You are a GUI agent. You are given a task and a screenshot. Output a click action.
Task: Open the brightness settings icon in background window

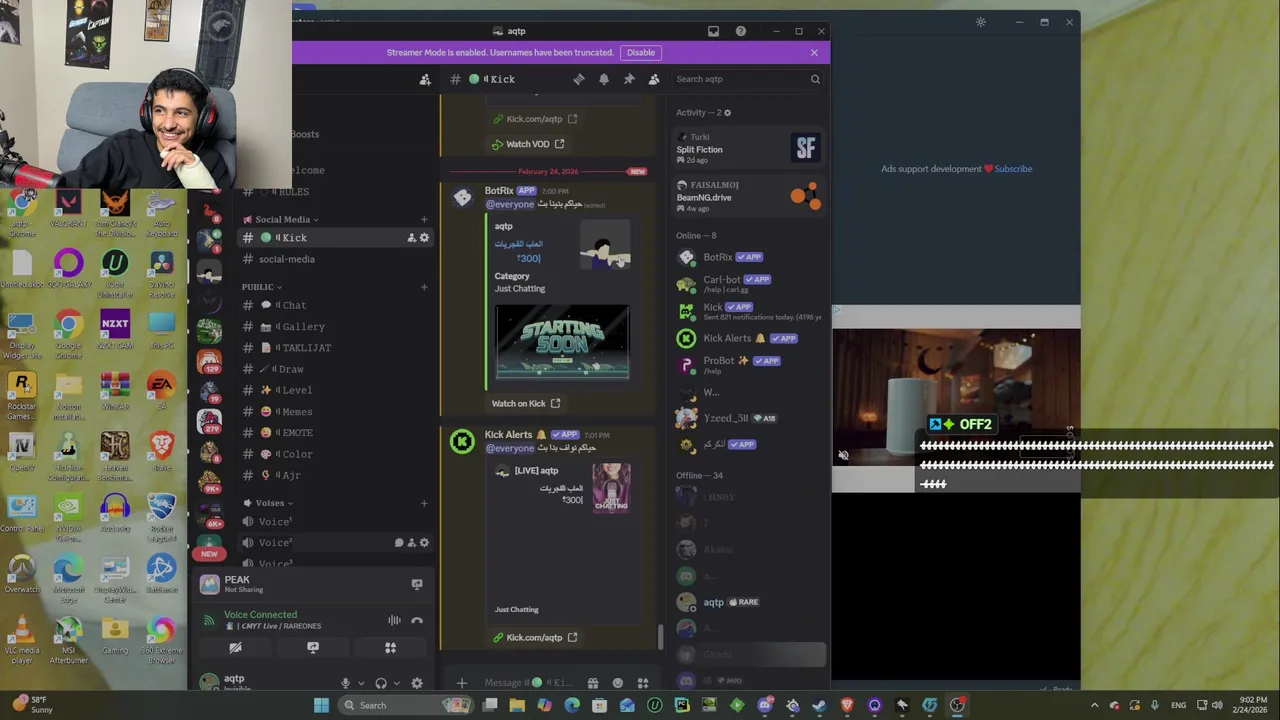(981, 22)
